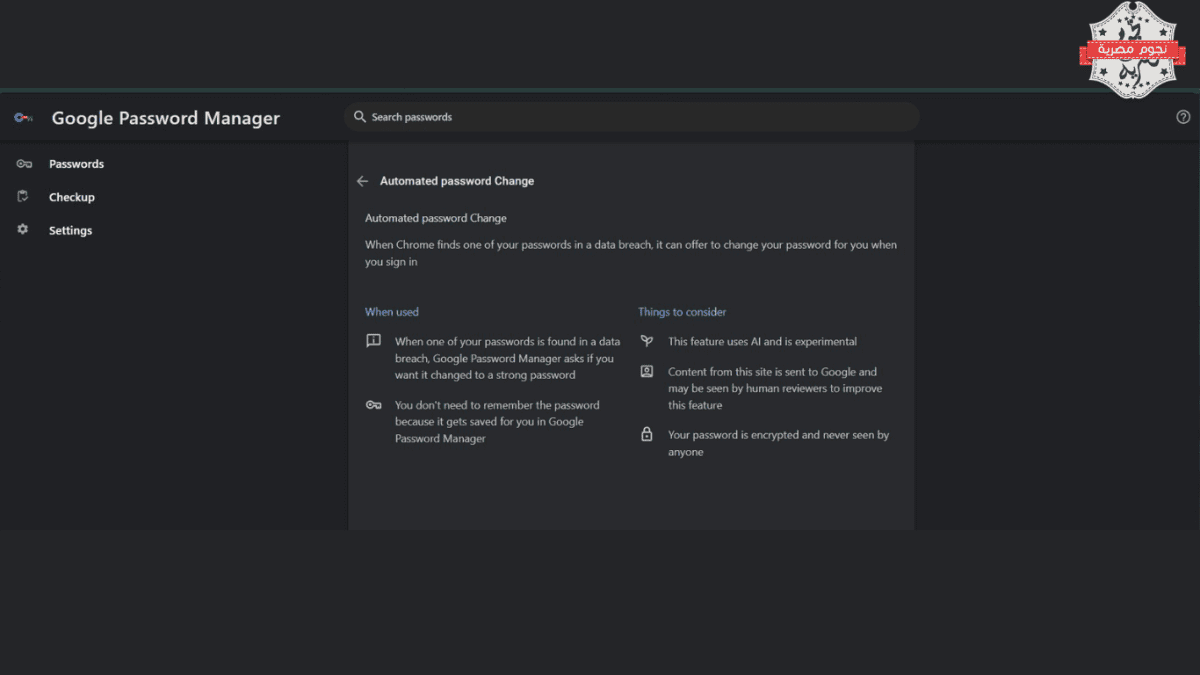The image size is (1200, 675).
Task: Go back using the left arrow icon
Action: [x=362, y=181]
